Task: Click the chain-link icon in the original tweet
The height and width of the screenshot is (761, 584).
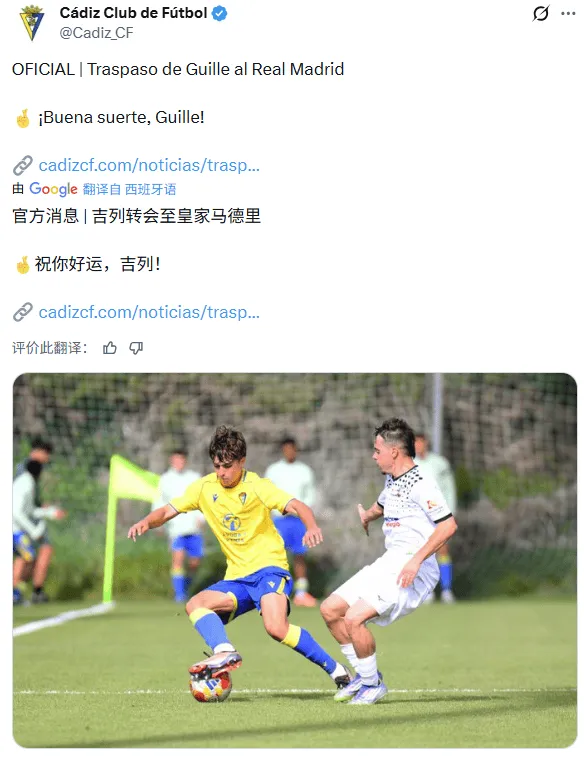Action: click(23, 165)
